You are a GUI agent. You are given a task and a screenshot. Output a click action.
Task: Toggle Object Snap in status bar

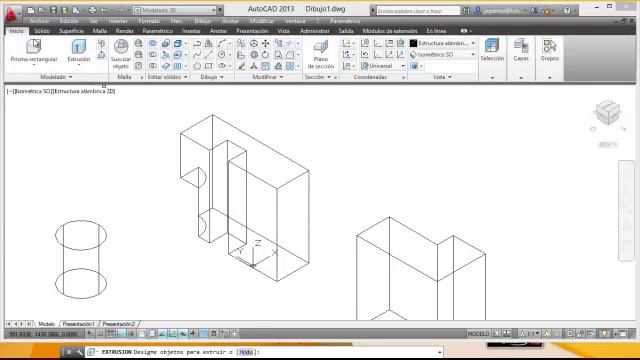[142, 334]
